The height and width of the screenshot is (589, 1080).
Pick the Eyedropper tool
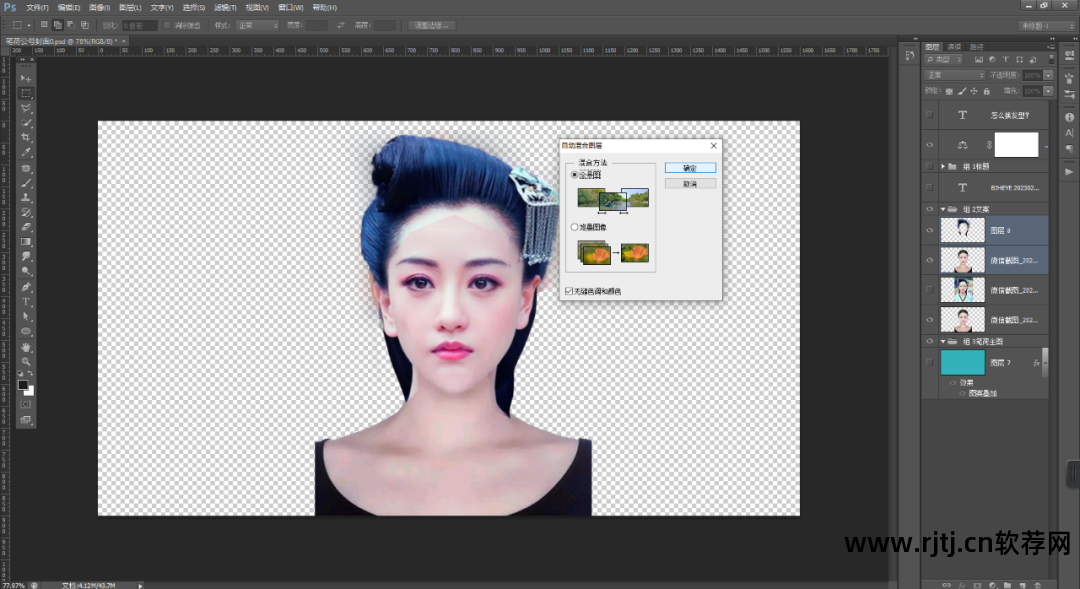(26, 152)
